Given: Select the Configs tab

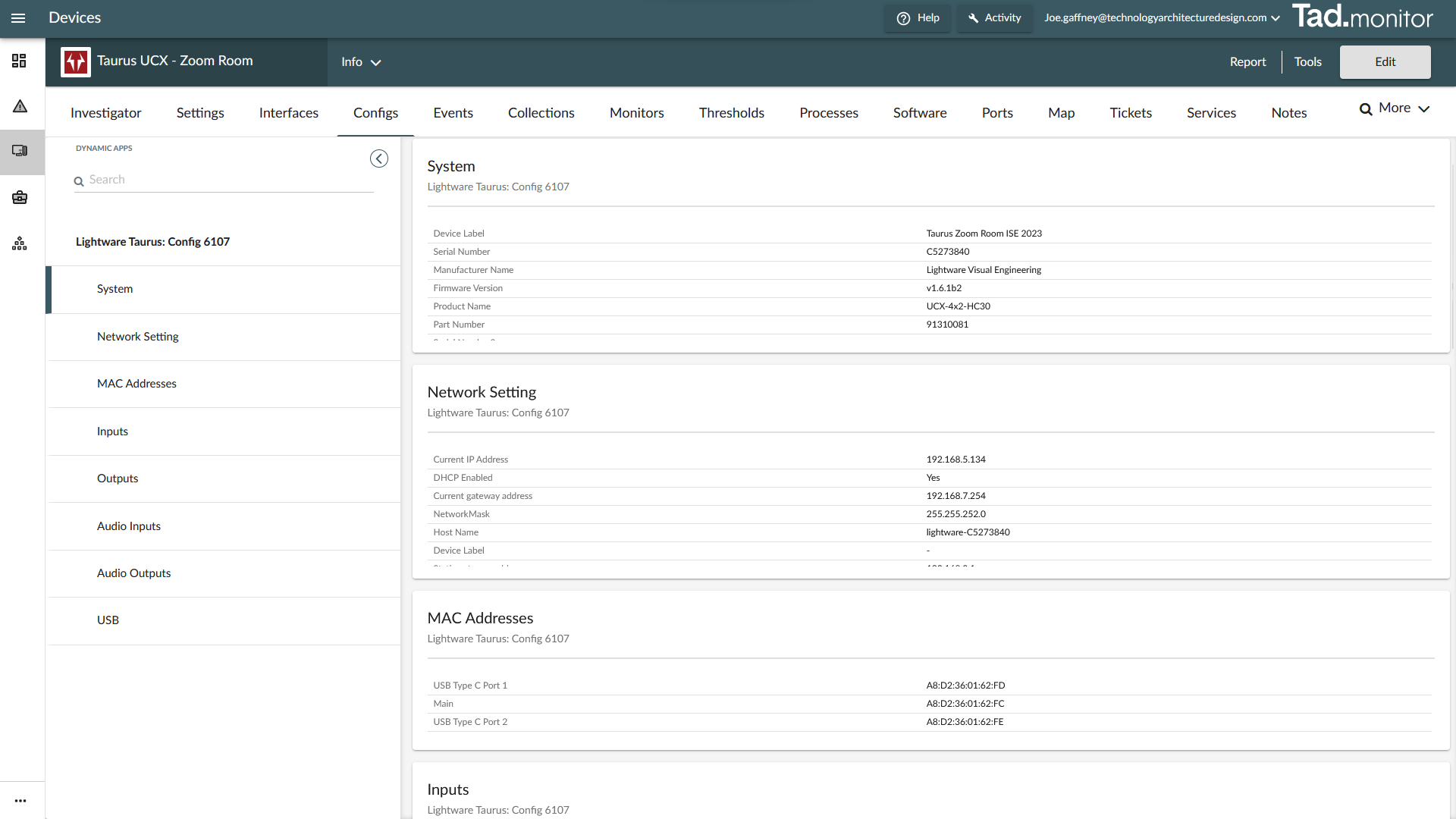Looking at the screenshot, I should [x=375, y=113].
